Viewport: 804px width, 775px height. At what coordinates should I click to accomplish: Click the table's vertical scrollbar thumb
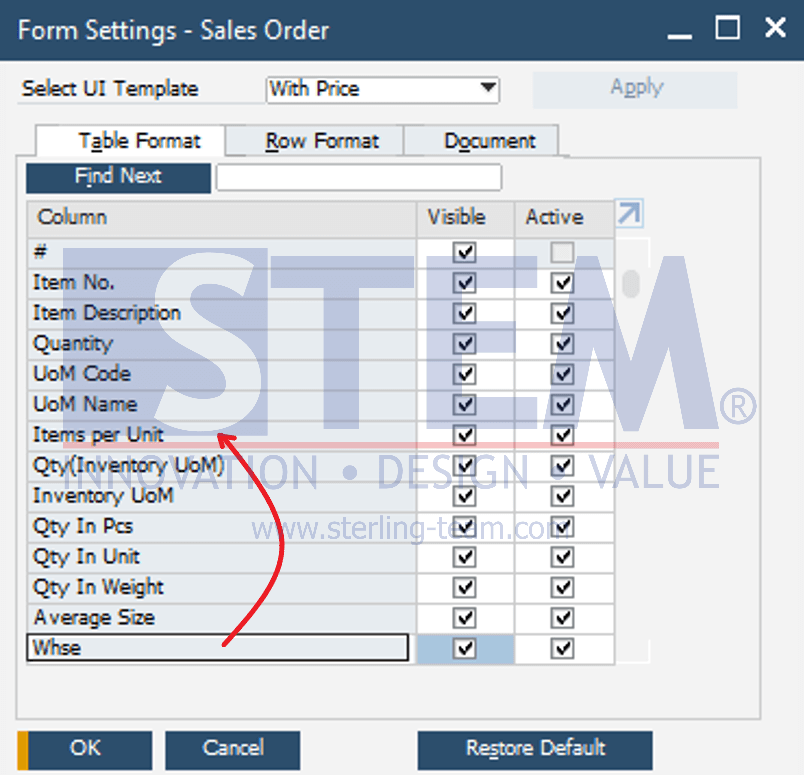[x=631, y=284]
